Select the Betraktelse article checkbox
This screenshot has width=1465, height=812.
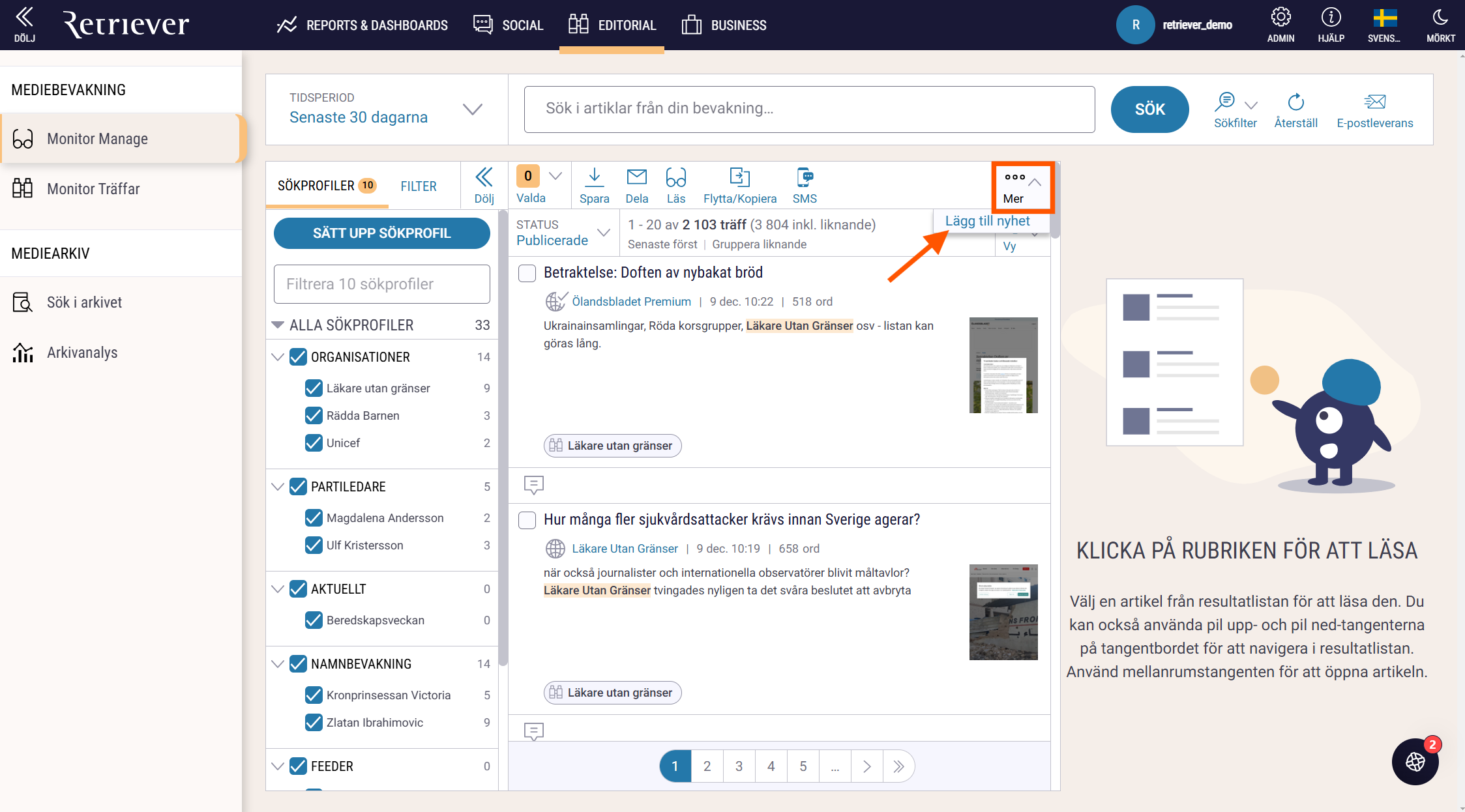[527, 273]
